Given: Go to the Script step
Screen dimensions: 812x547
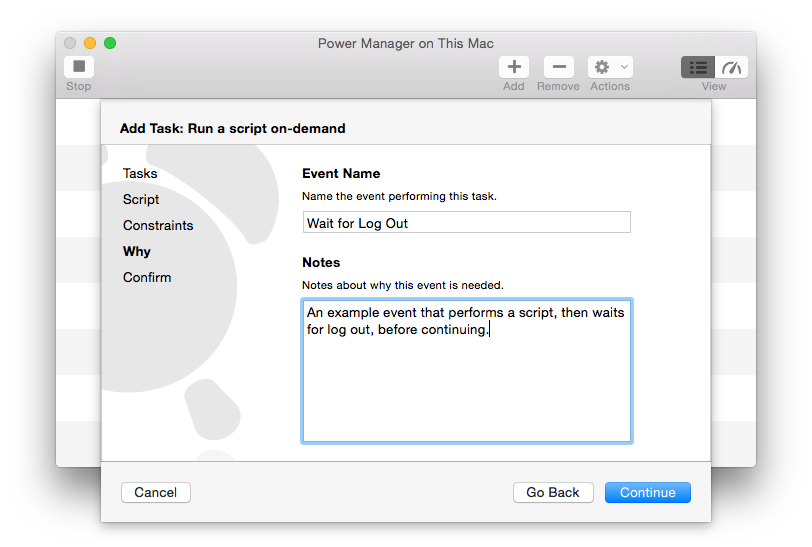Looking at the screenshot, I should pyautogui.click(x=141, y=200).
